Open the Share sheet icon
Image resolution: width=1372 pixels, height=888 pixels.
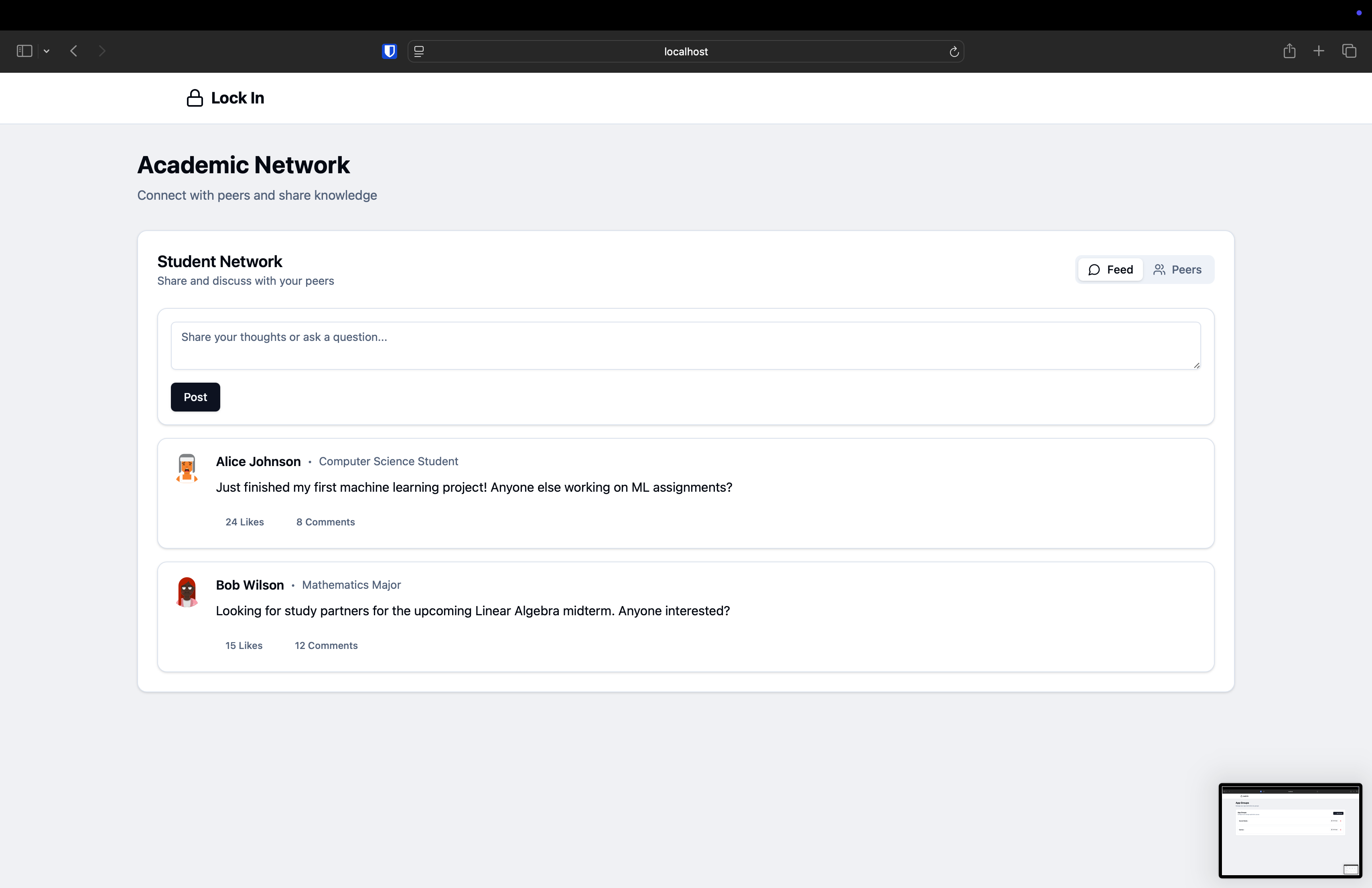point(1289,51)
